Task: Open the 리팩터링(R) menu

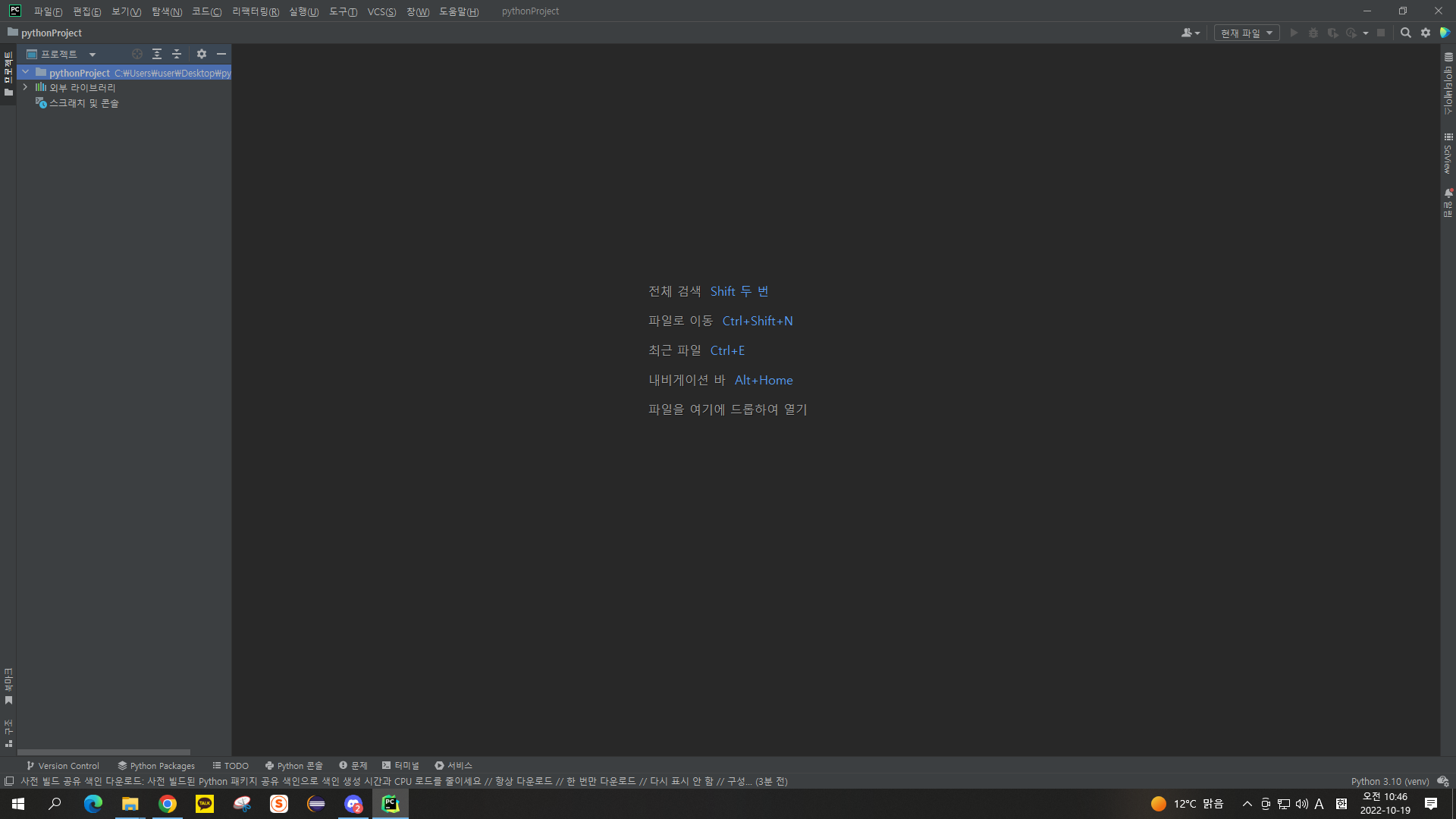Action: coord(256,11)
